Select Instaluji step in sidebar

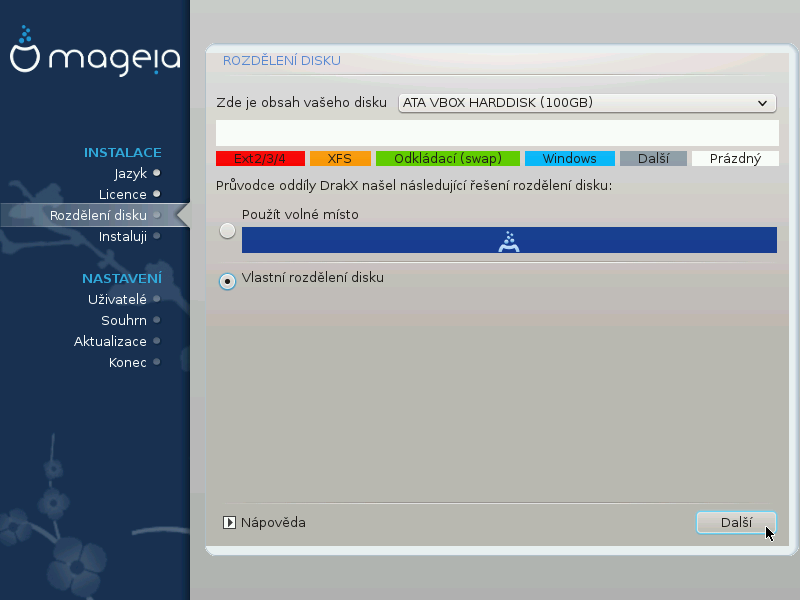(x=122, y=237)
